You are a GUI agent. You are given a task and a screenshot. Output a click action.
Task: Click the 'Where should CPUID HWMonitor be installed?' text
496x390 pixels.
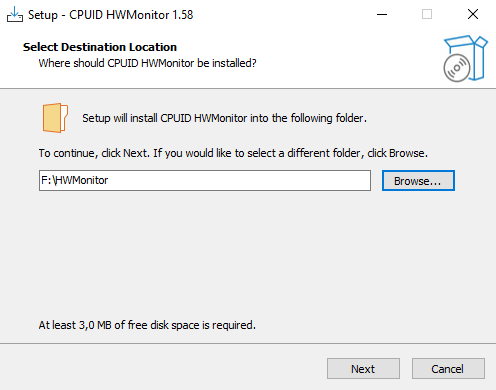pyautogui.click(x=147, y=63)
